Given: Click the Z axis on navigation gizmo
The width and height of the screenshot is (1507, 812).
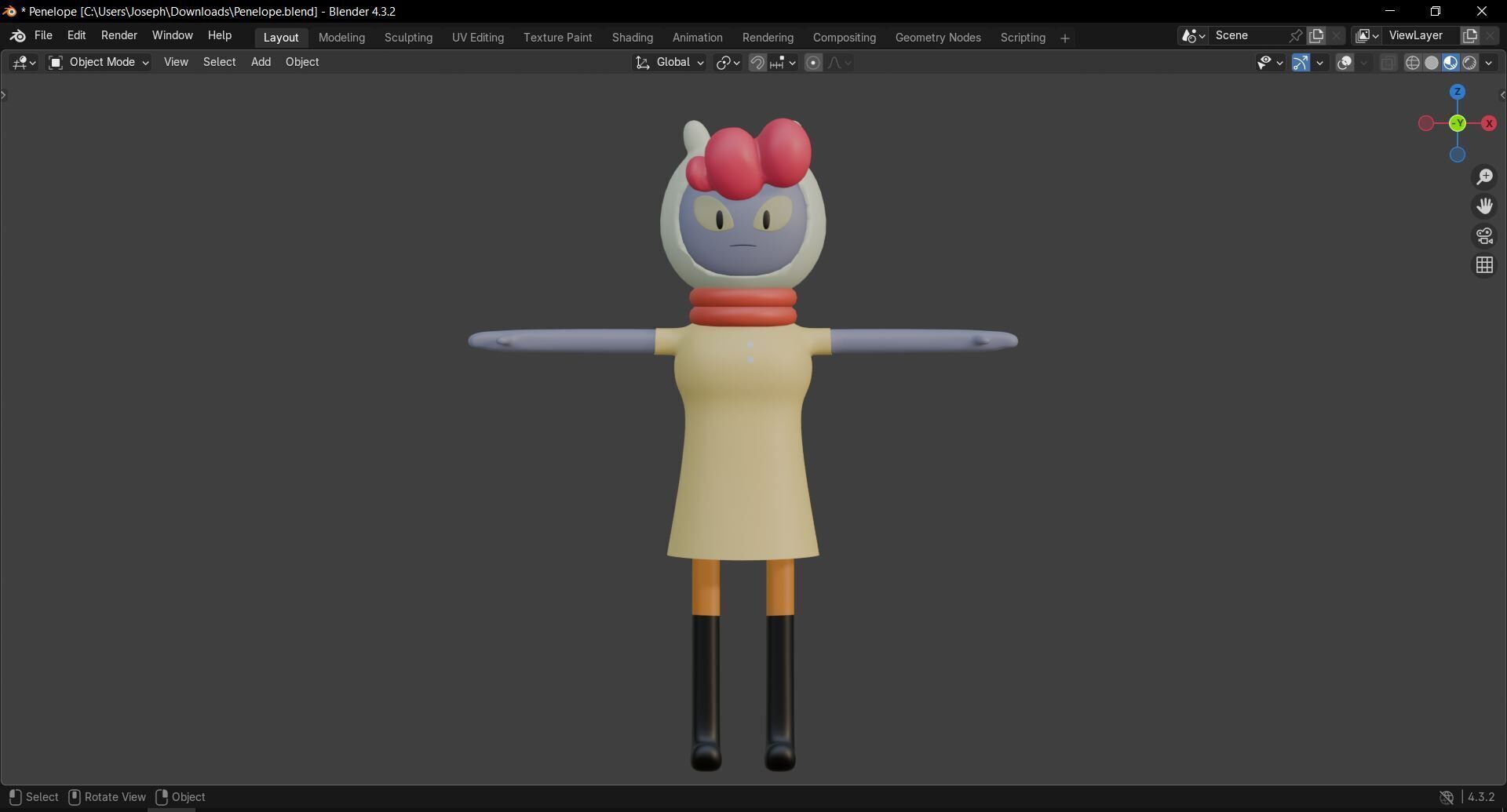Looking at the screenshot, I should click(1458, 92).
